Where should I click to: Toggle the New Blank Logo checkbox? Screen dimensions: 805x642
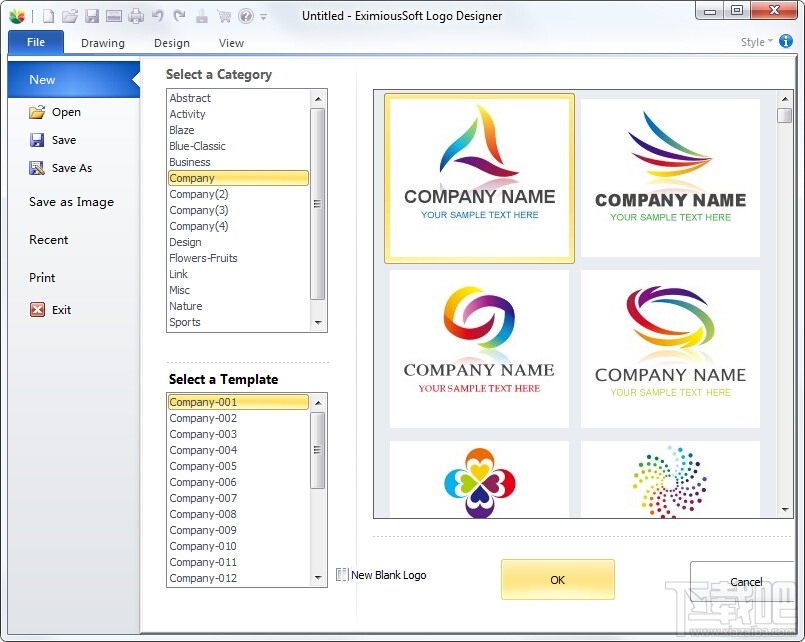[x=341, y=575]
